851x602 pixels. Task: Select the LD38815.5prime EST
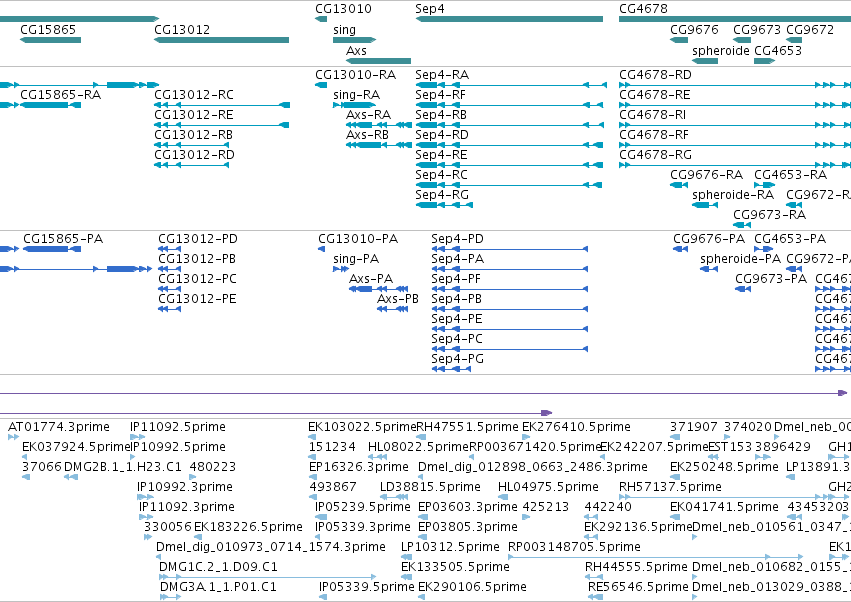coord(430,487)
